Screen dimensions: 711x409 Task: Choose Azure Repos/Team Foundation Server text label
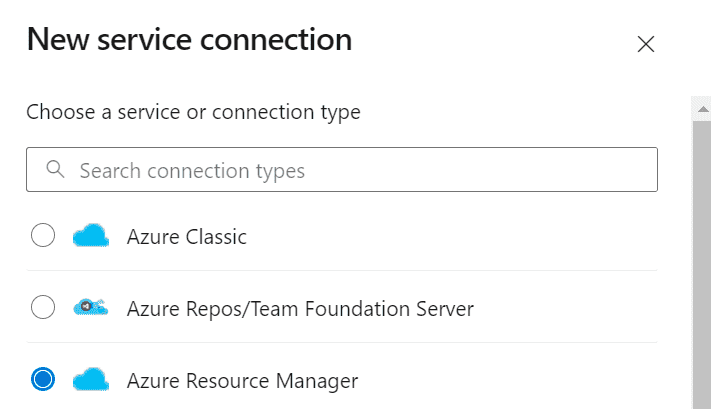tap(300, 309)
